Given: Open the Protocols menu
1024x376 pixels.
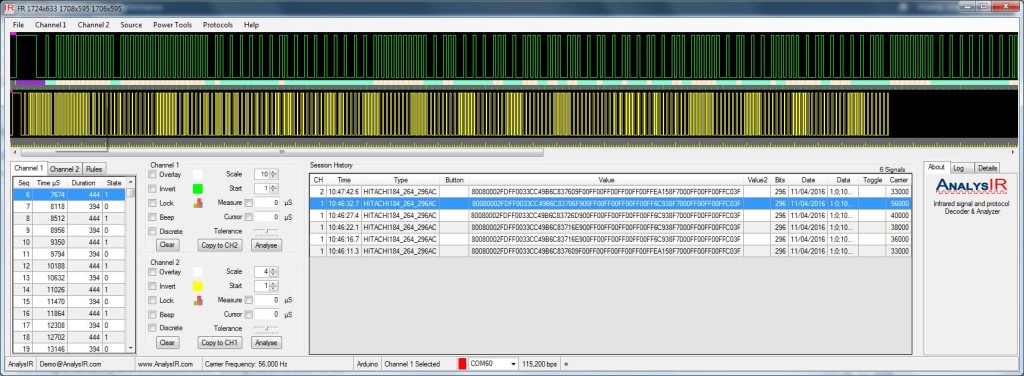Looking at the screenshot, I should coord(217,25).
